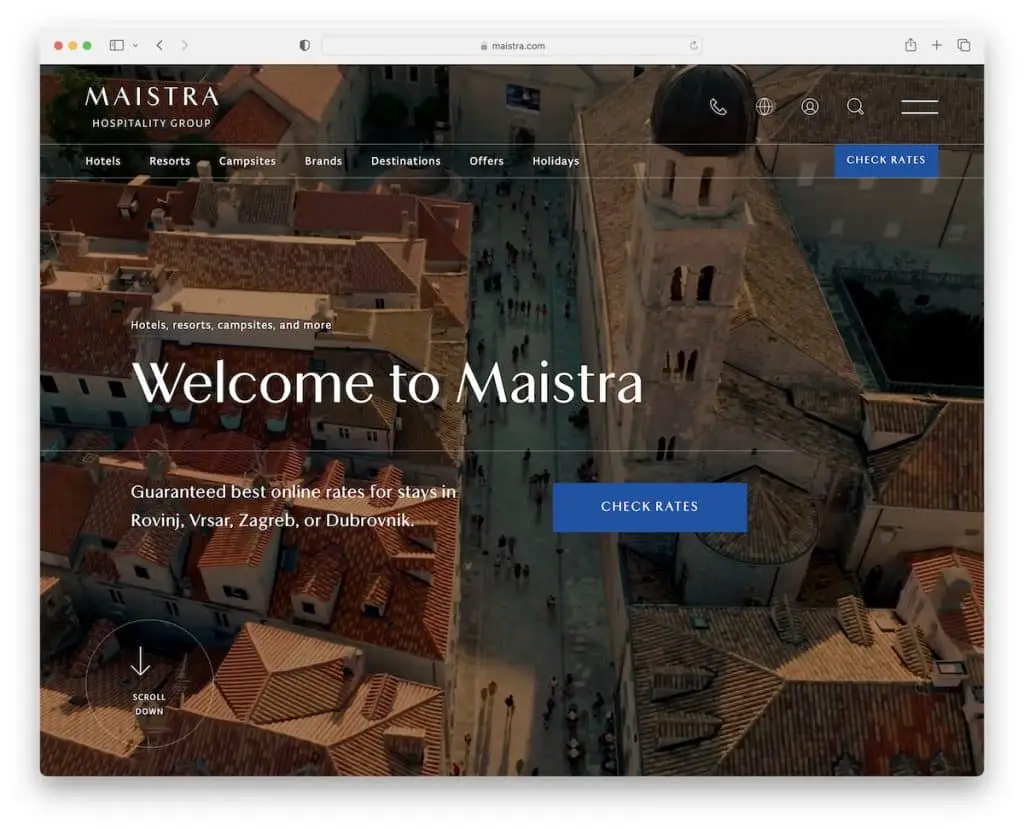Image resolution: width=1024 pixels, height=829 pixels.
Task: Maximize the Safari window with the green button
Action: (x=87, y=46)
